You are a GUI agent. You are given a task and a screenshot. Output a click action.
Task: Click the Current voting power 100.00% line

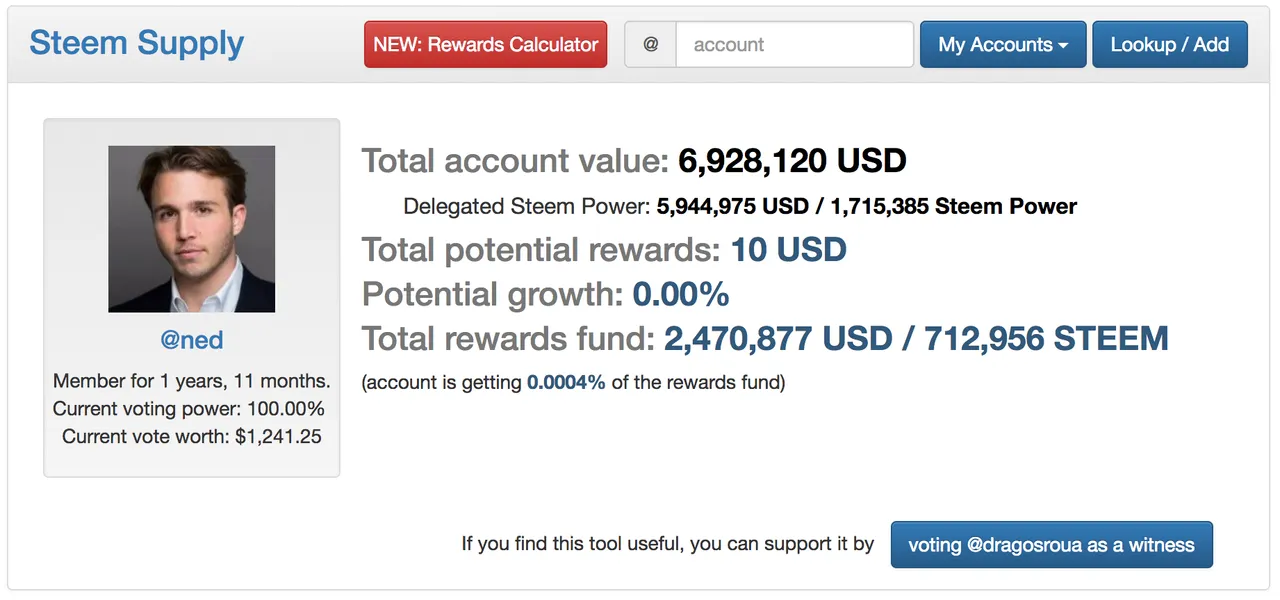pyautogui.click(x=189, y=409)
